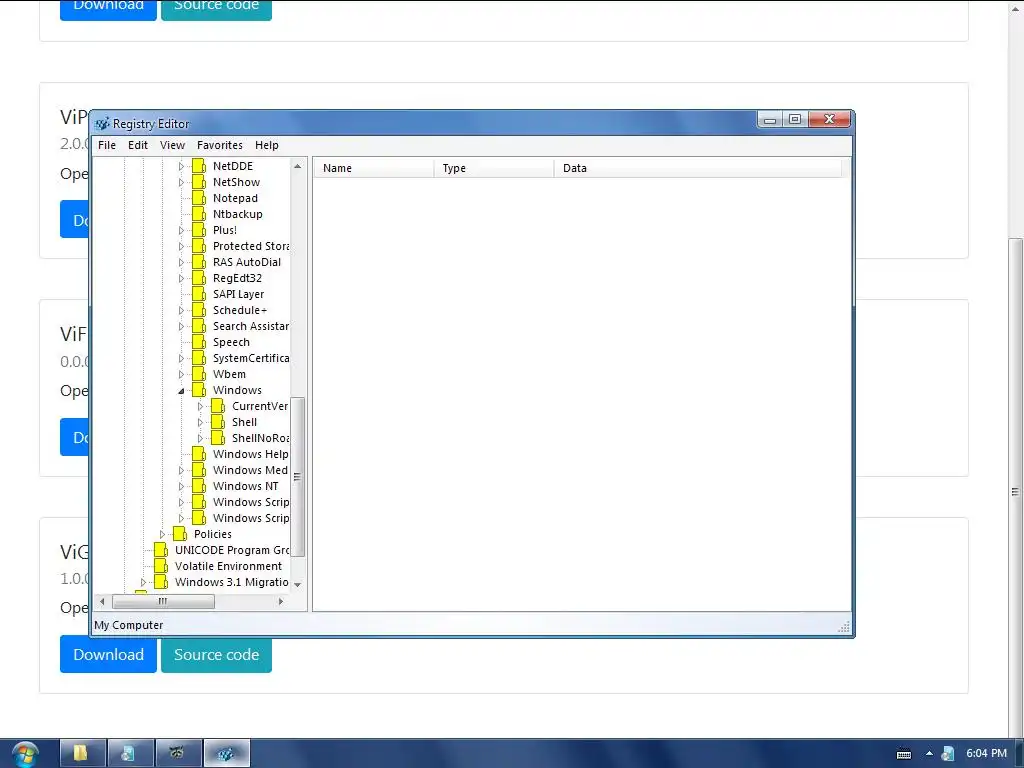Click the UNICODE Program Groups folder icon
1024x768 pixels.
click(x=161, y=550)
